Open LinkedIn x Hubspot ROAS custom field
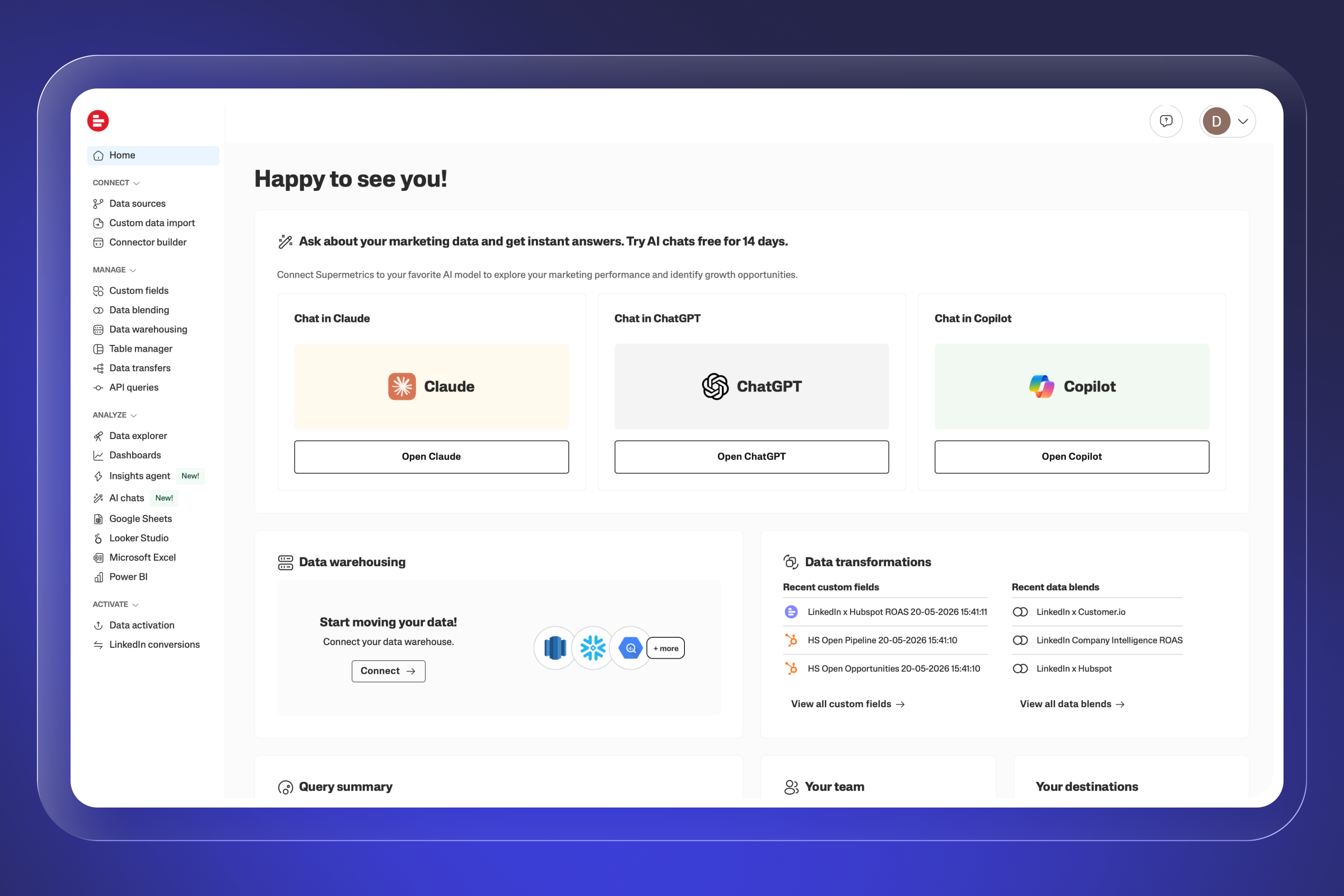This screenshot has height=896, width=1344. click(885, 612)
